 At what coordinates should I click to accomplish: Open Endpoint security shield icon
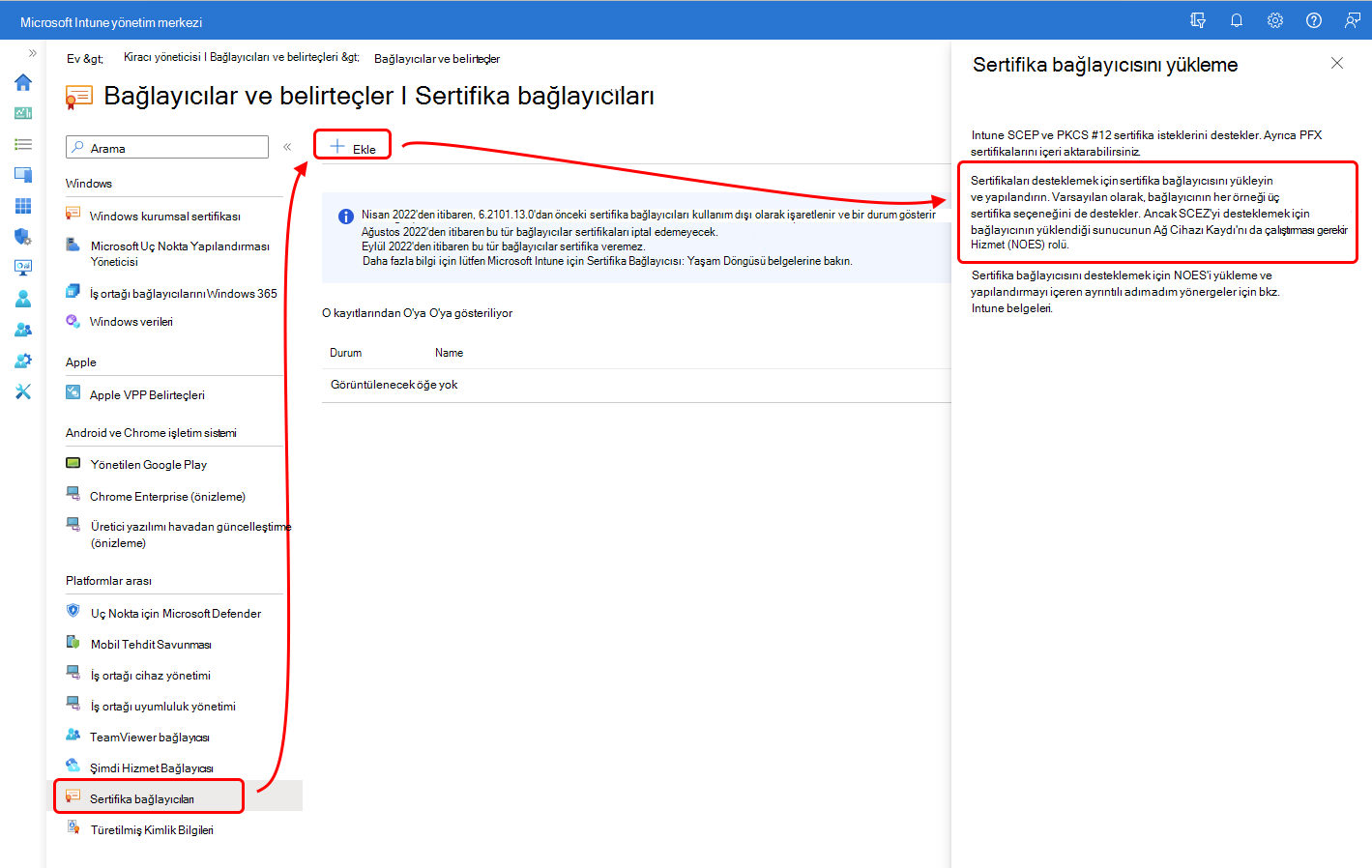pyautogui.click(x=23, y=237)
